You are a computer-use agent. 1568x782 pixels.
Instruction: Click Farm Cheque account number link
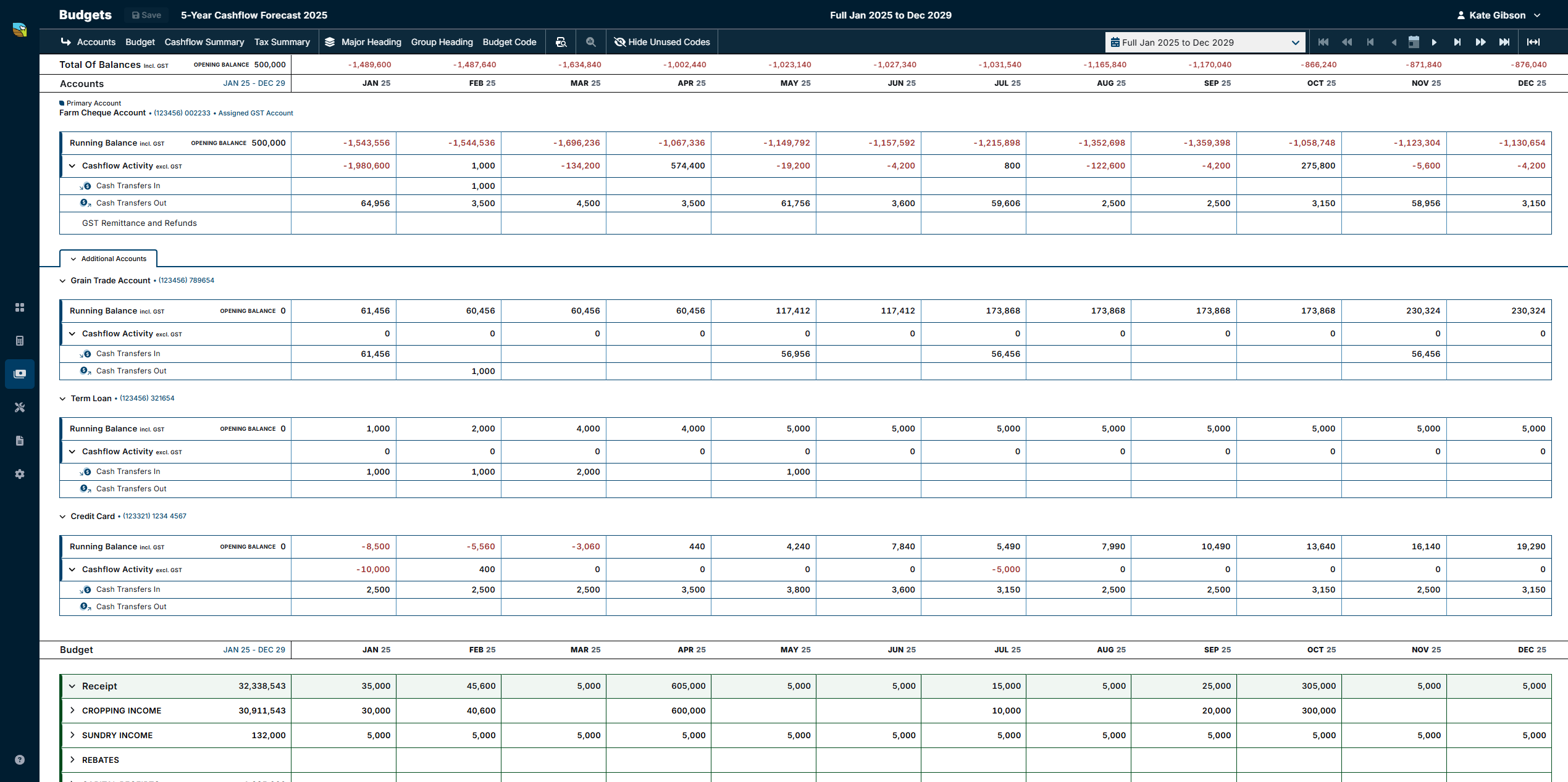point(182,113)
